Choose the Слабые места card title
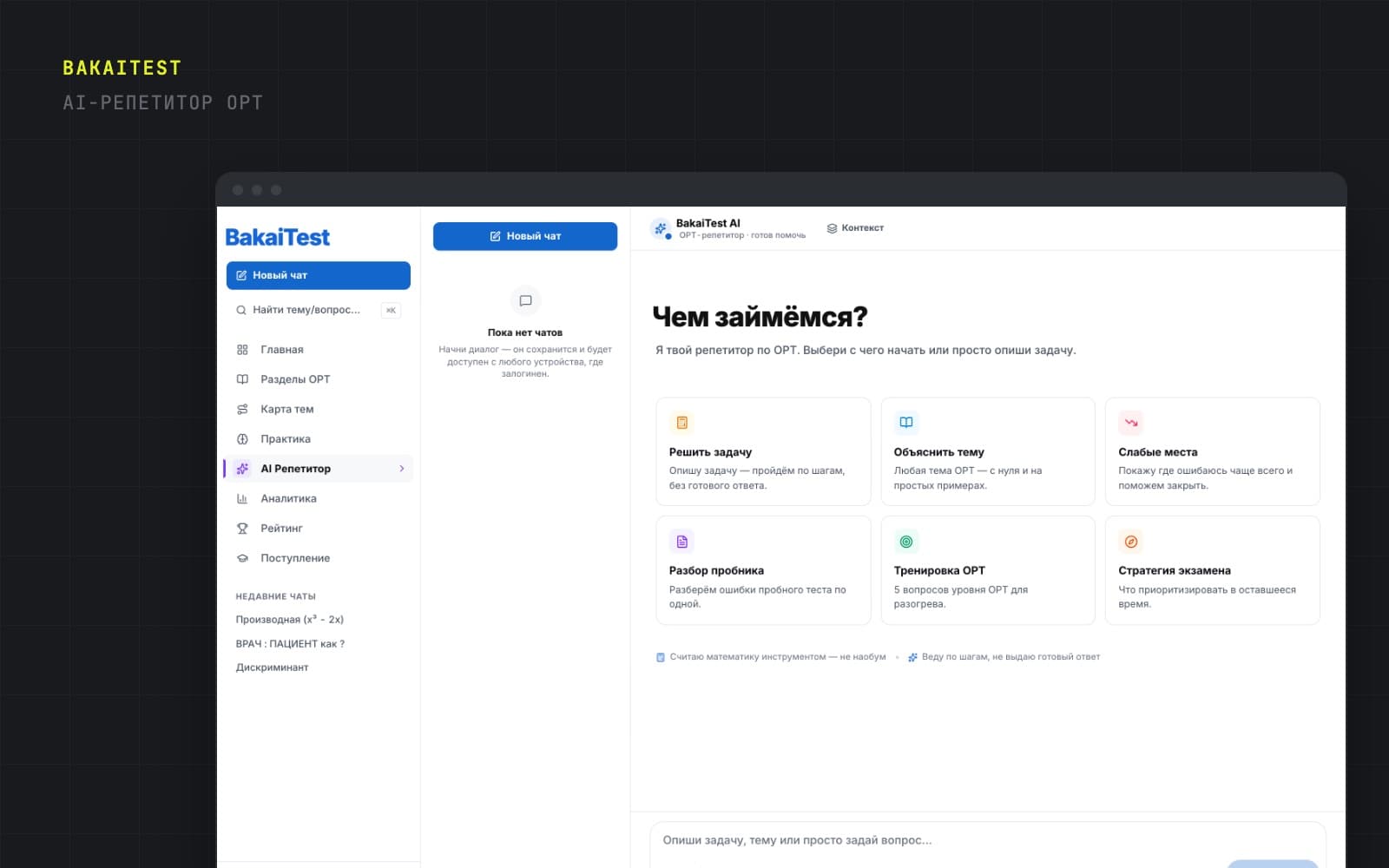This screenshot has height=868, width=1389. [1158, 452]
